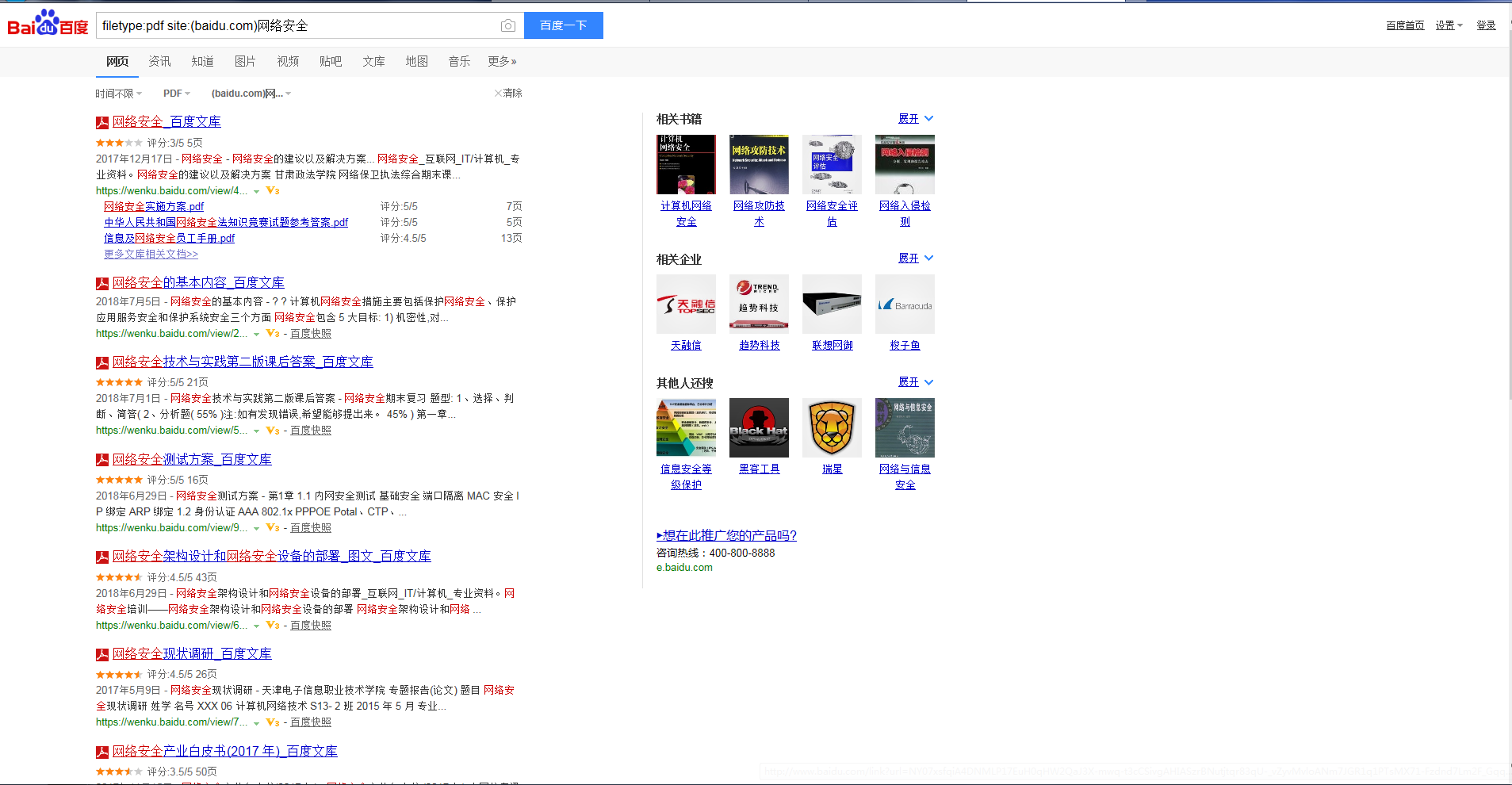Click inside the search query input field
The height and width of the screenshot is (785, 1512).
tap(297, 25)
